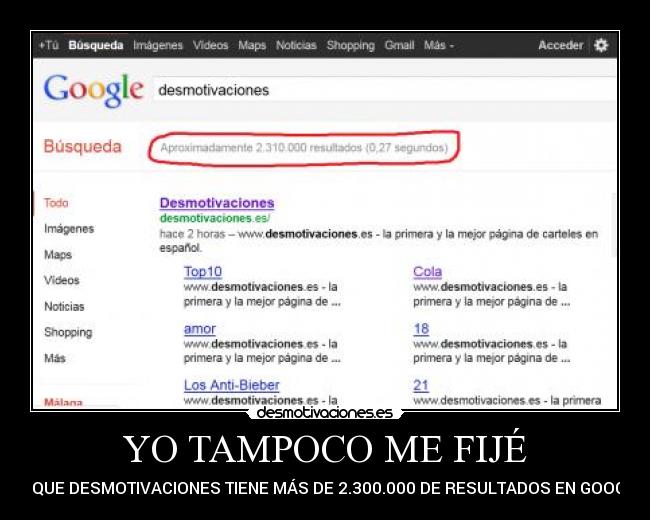Filter results by Maps in sidebar
The width and height of the screenshot is (650, 520).
58,255
